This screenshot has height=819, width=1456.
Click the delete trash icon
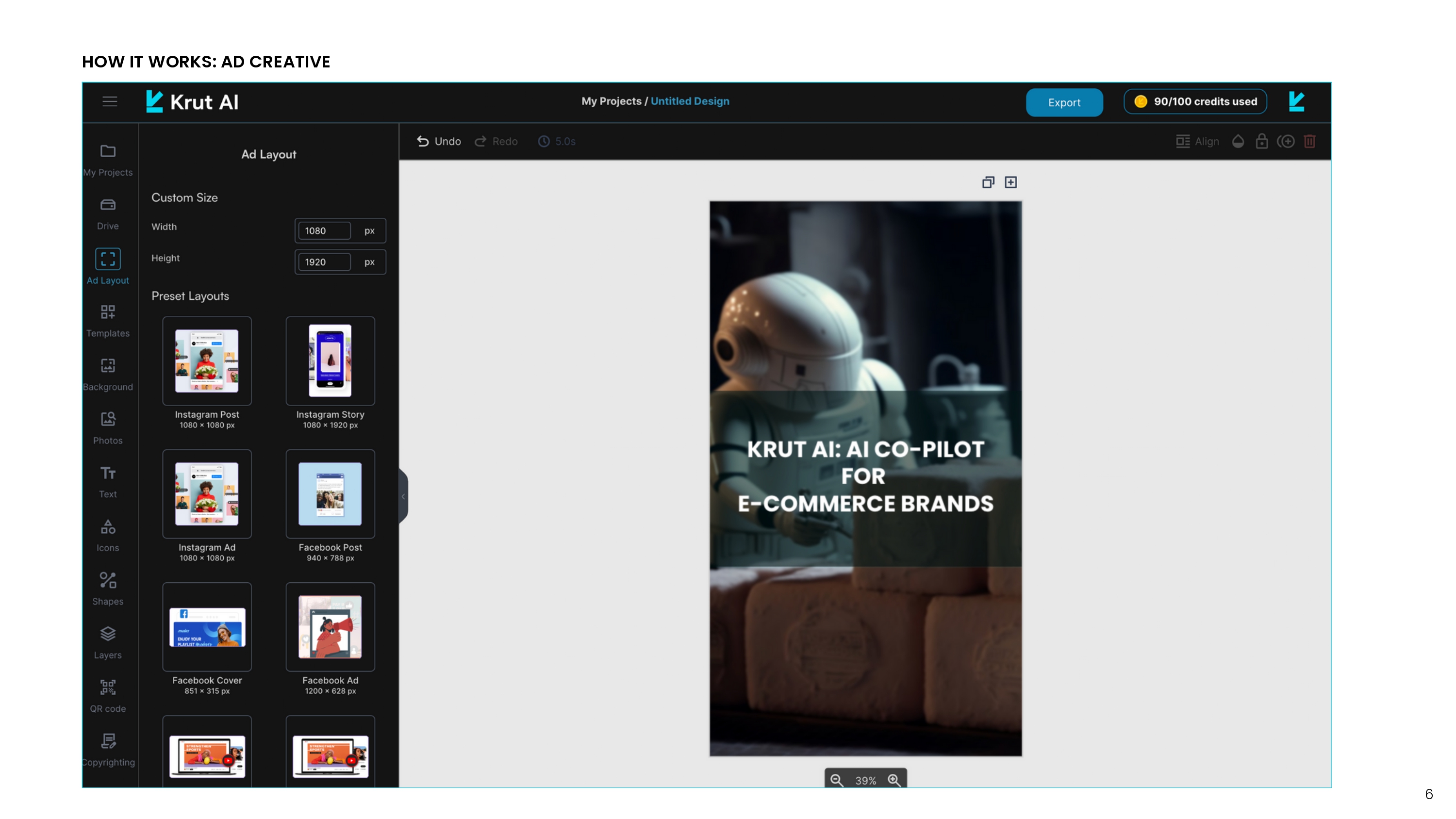point(1309,141)
